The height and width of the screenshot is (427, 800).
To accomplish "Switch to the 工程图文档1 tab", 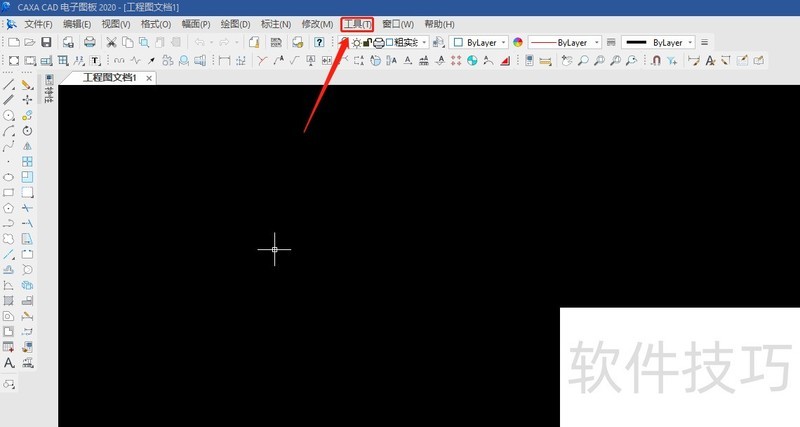I will point(110,78).
